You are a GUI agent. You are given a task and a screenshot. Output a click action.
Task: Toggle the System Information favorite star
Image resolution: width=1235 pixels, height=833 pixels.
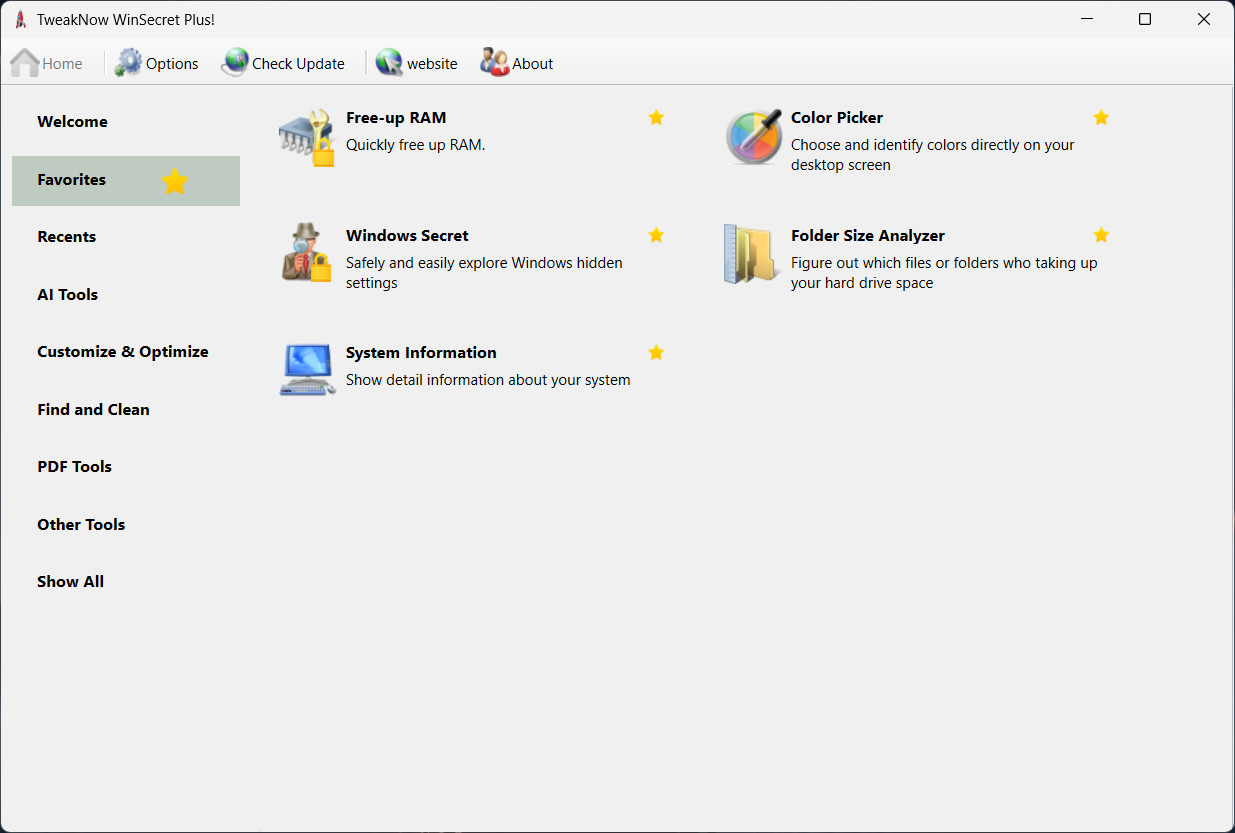click(x=656, y=352)
